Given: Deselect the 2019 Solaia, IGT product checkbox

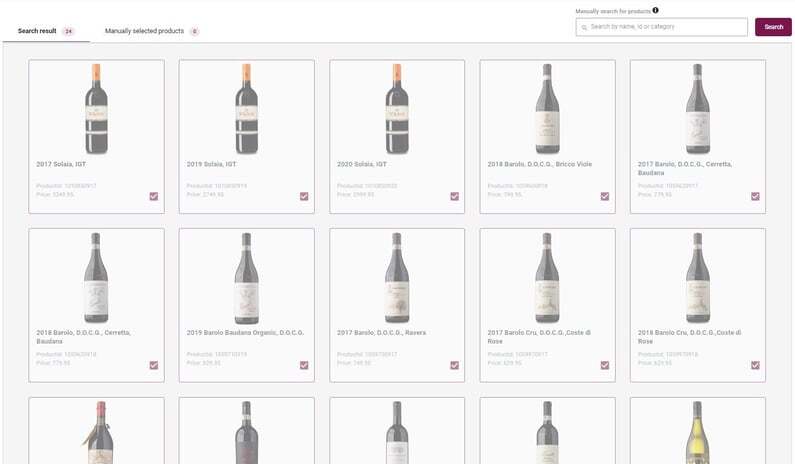Looking at the screenshot, I should [304, 196].
